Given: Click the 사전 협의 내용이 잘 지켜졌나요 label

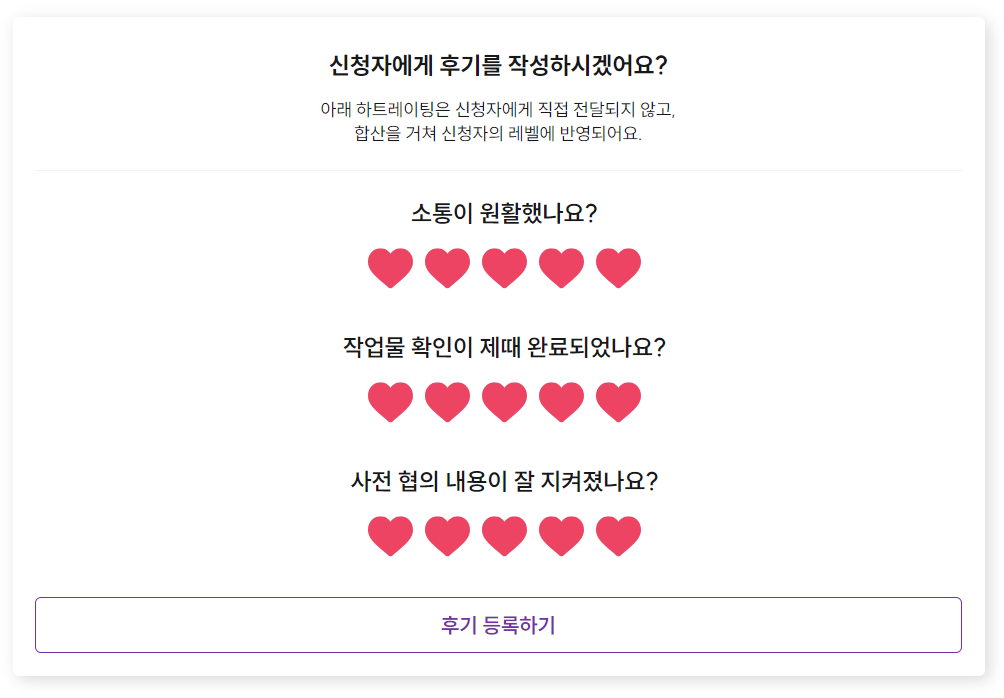Looking at the screenshot, I should tap(504, 481).
